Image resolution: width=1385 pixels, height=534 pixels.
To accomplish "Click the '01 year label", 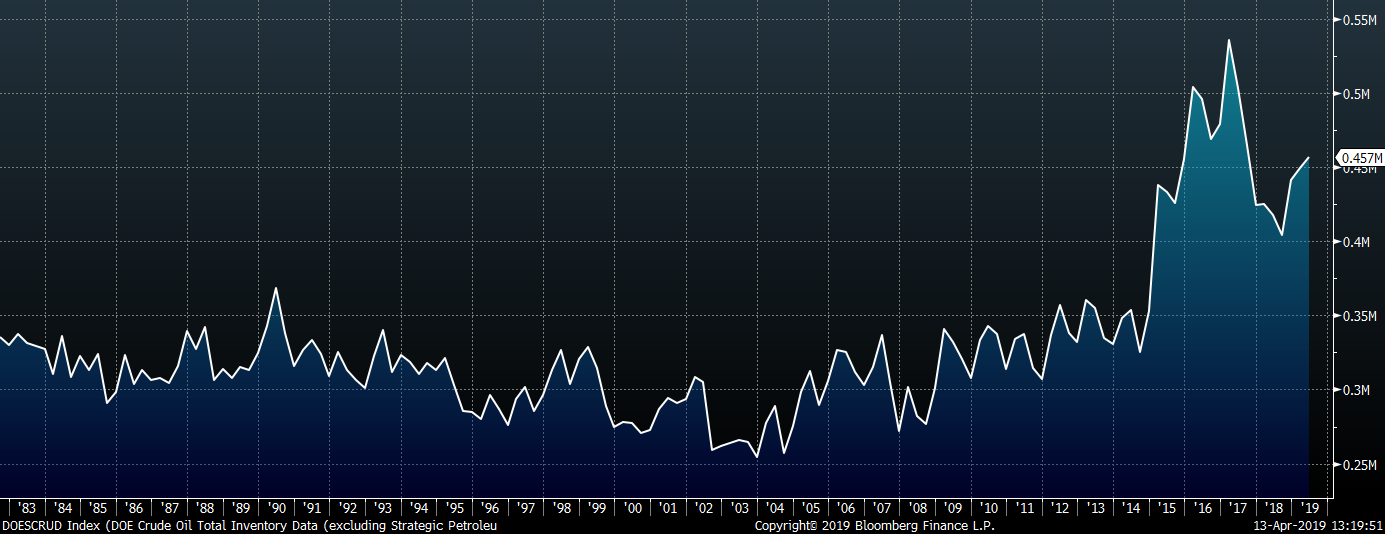I will [x=669, y=508].
